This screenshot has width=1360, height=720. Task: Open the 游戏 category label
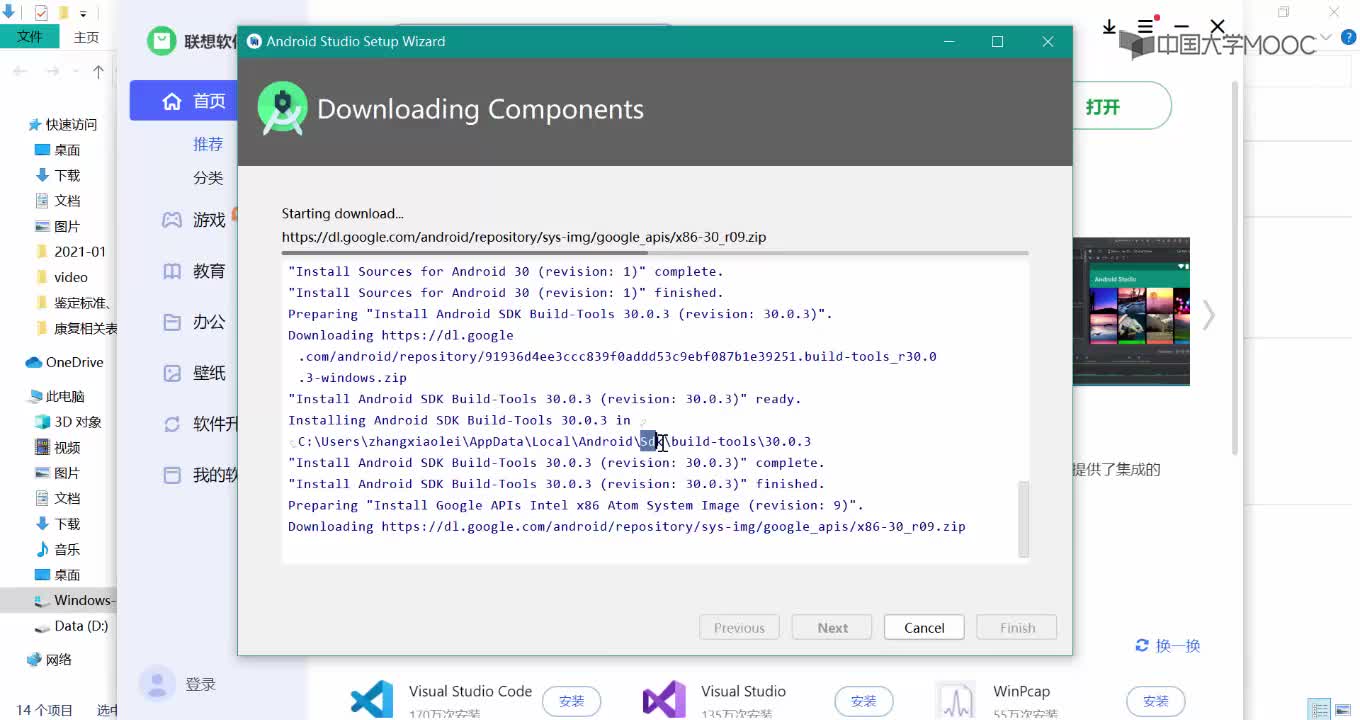(x=209, y=220)
